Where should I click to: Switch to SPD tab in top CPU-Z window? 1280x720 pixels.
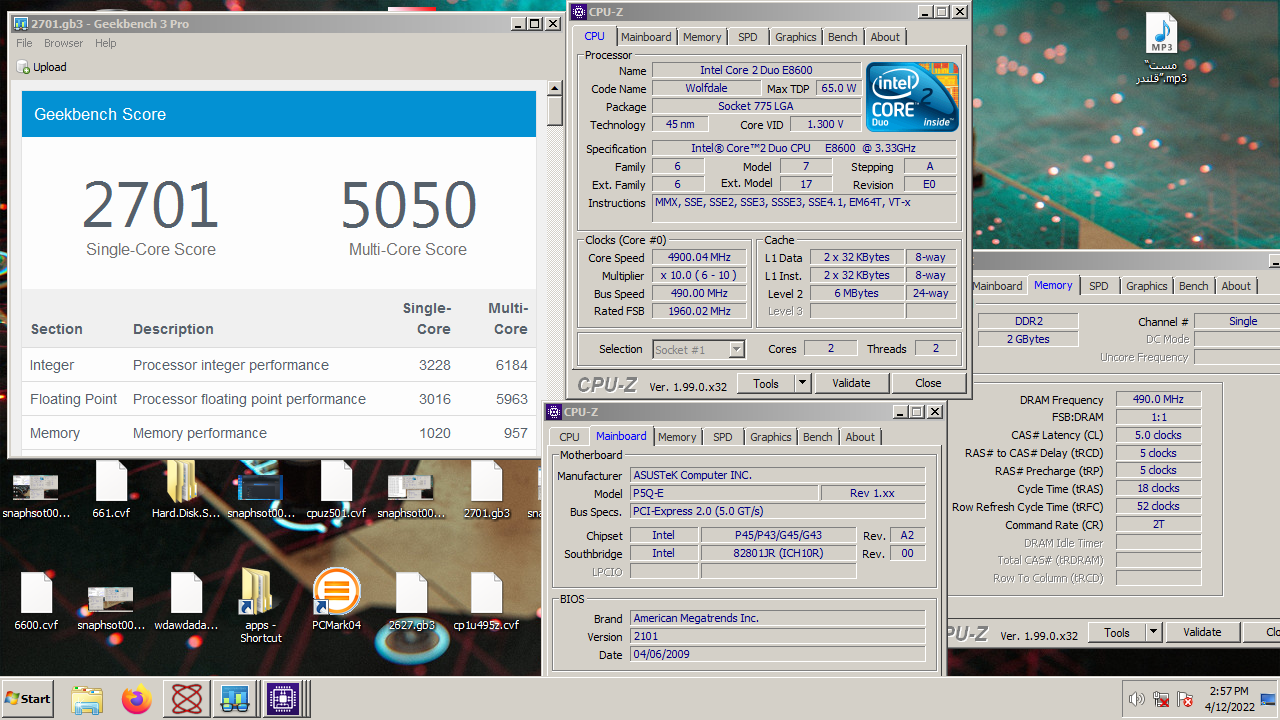(x=748, y=37)
